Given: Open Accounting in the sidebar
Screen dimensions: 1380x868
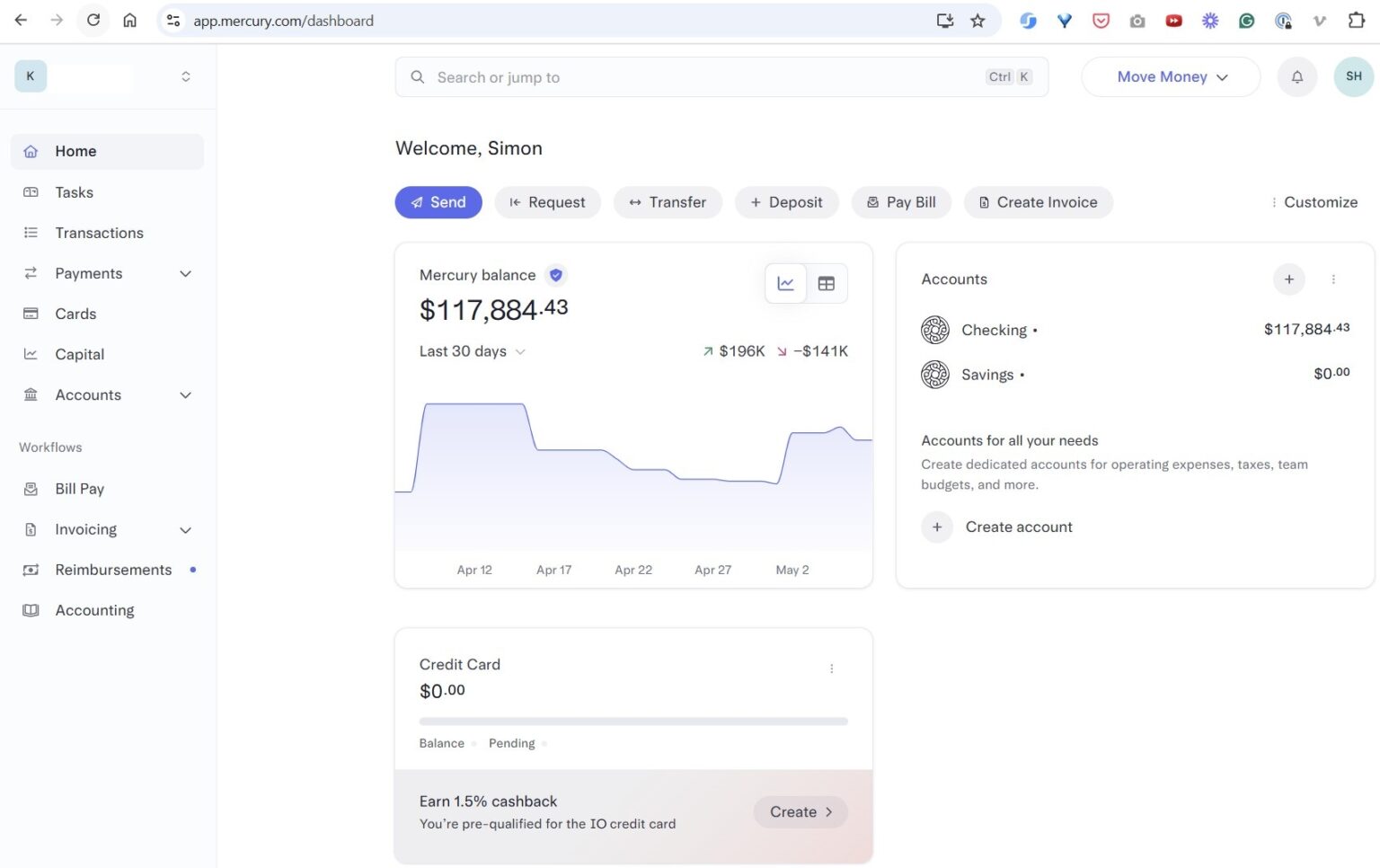Looking at the screenshot, I should point(107,609).
